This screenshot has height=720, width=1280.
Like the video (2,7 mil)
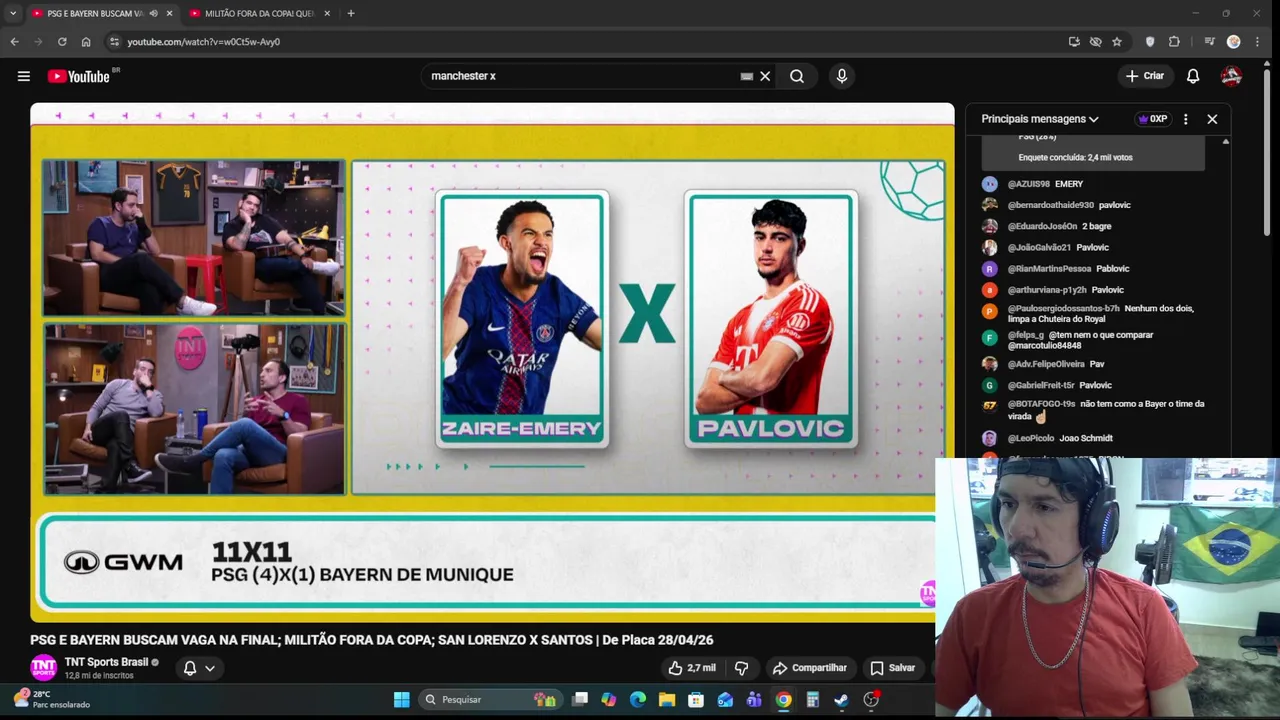692,668
